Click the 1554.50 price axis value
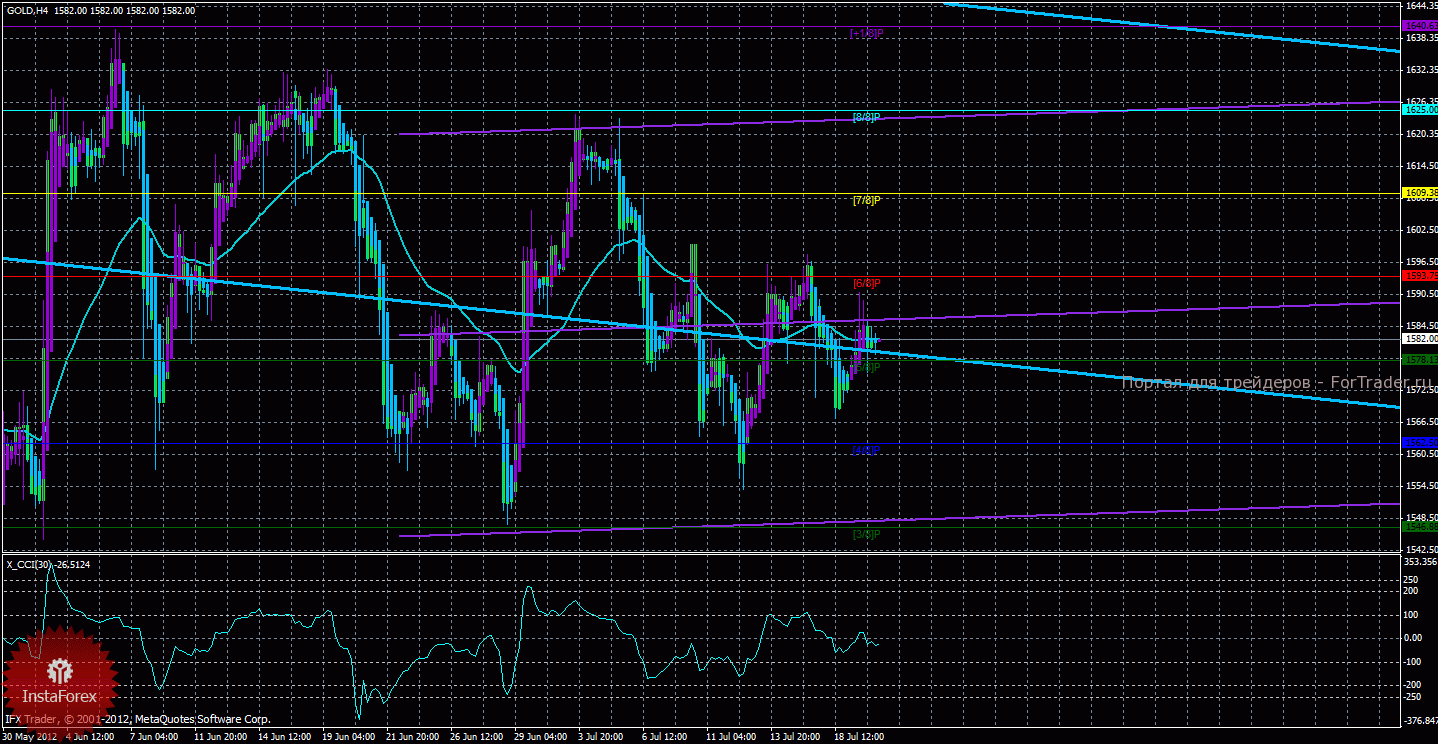Viewport: 1438px width, 744px height. click(1421, 486)
